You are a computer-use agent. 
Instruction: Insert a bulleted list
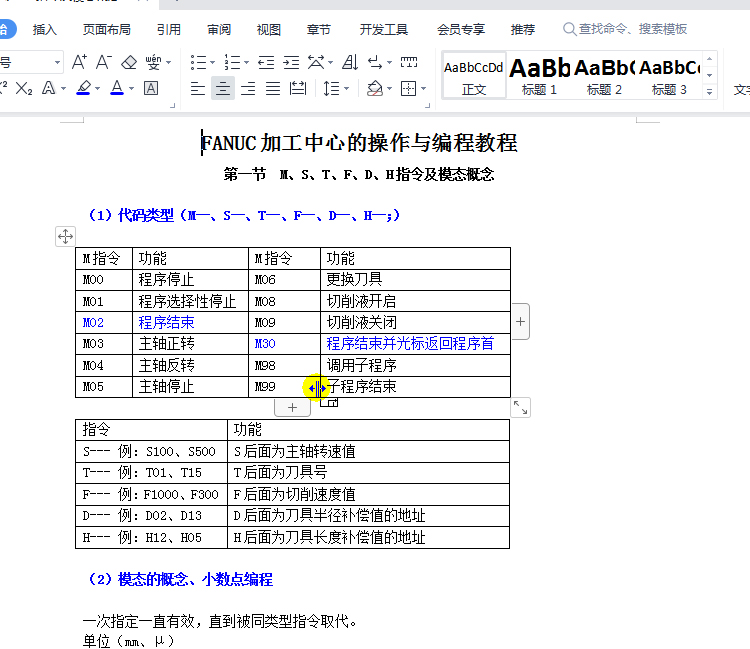[198, 62]
